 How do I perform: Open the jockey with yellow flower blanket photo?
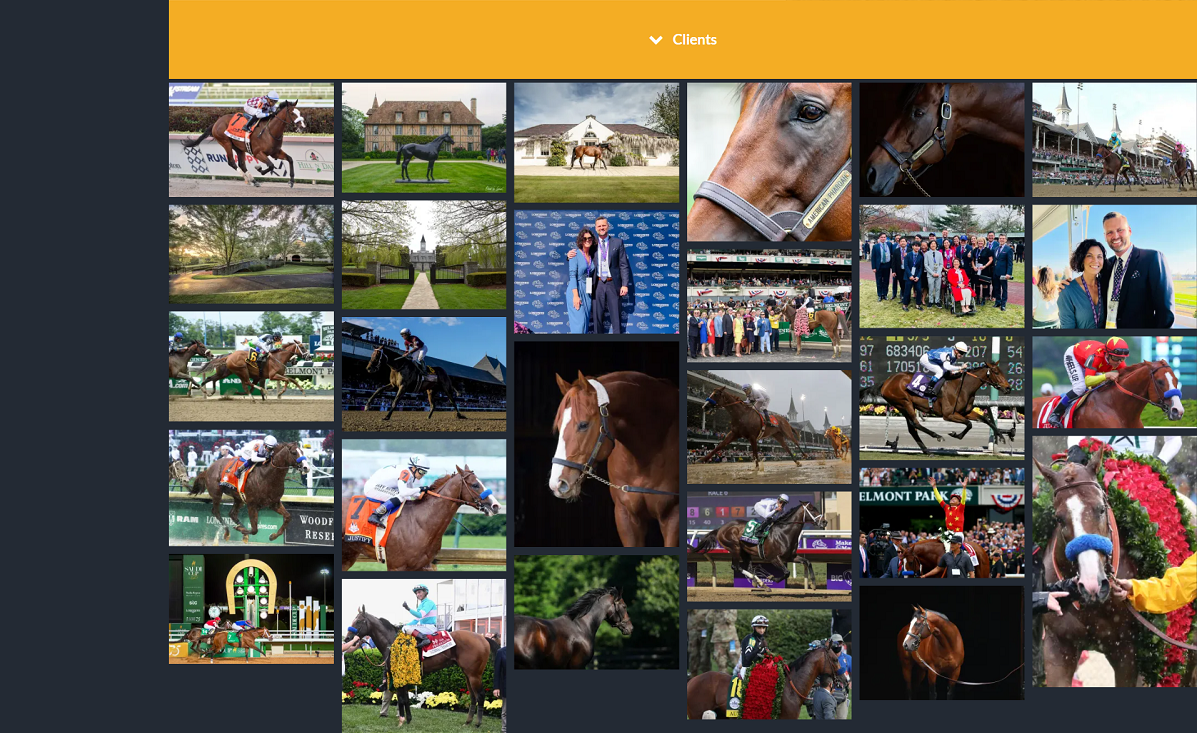[x=424, y=656]
